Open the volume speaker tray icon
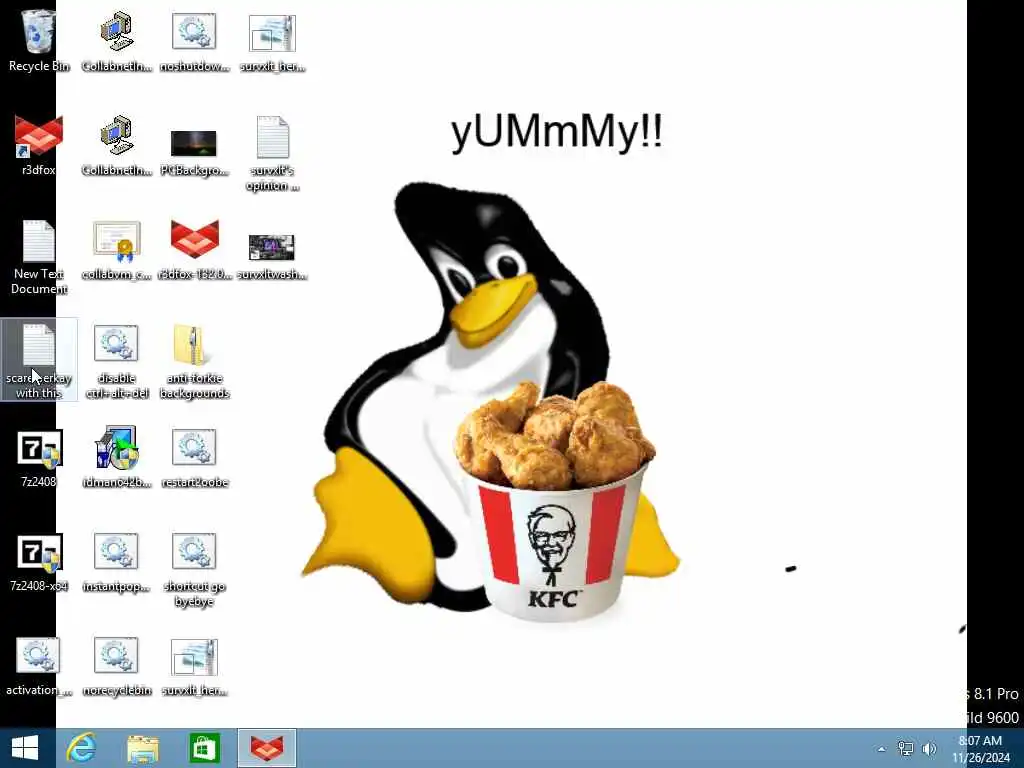This screenshot has height=768, width=1024. (929, 748)
